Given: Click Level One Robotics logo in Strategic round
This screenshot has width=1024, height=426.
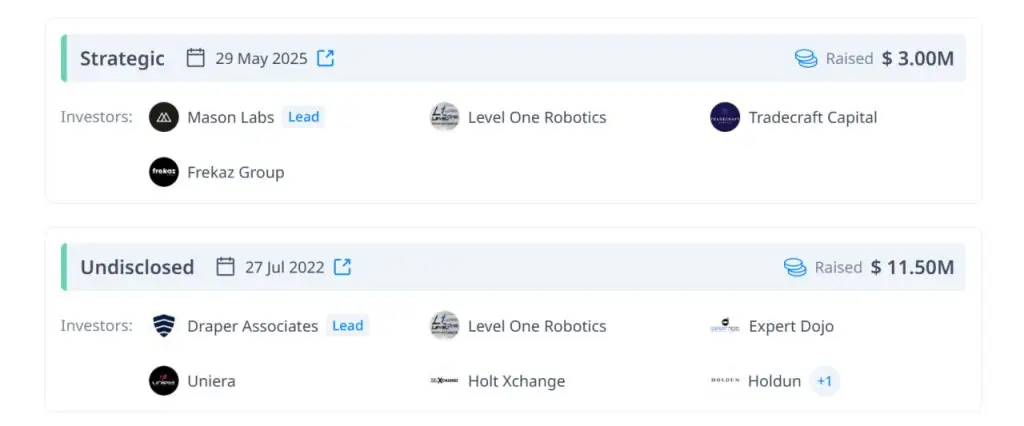Looking at the screenshot, I should point(444,117).
